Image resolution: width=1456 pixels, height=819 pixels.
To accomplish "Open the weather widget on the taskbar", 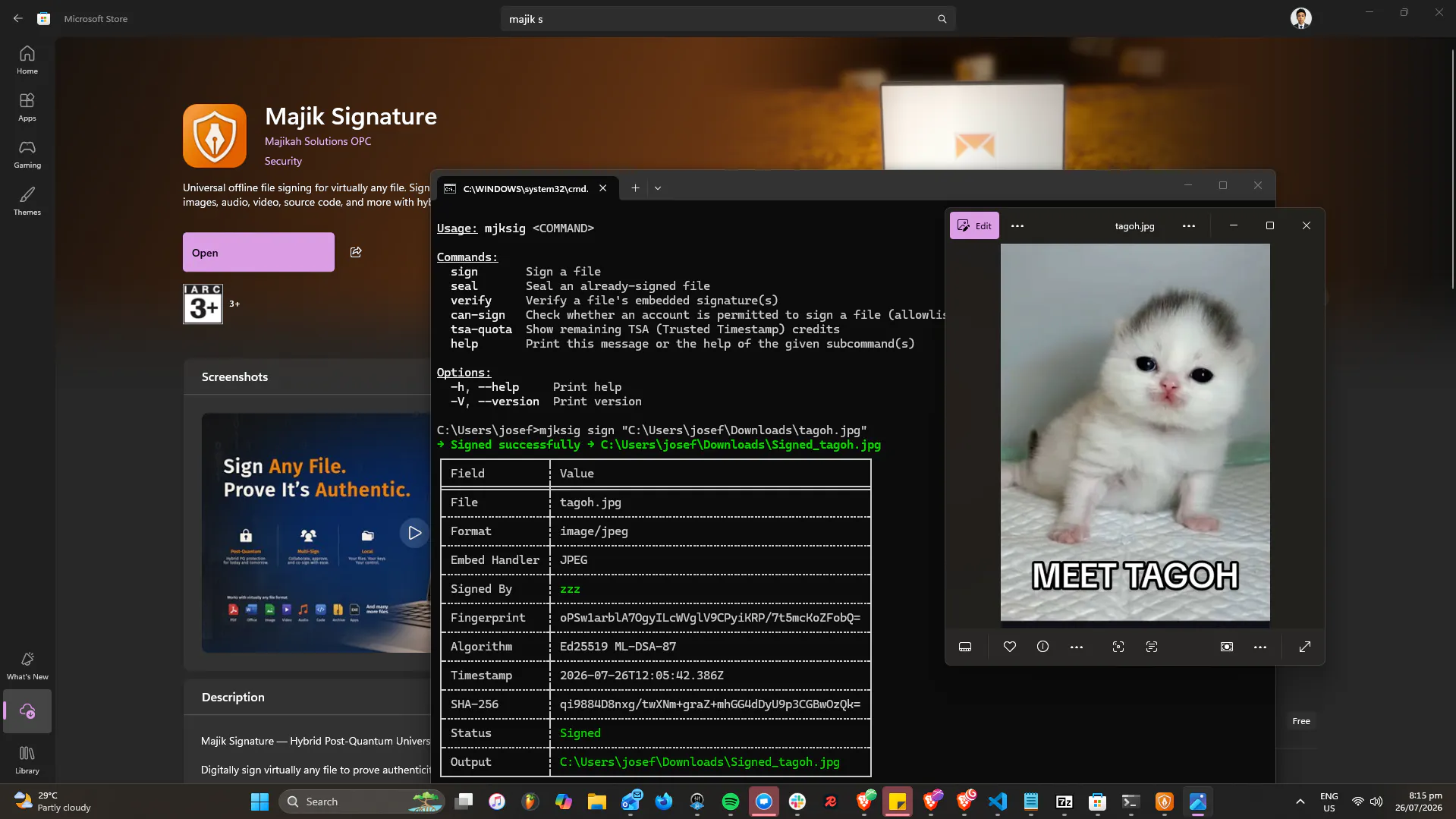I will 53,802.
